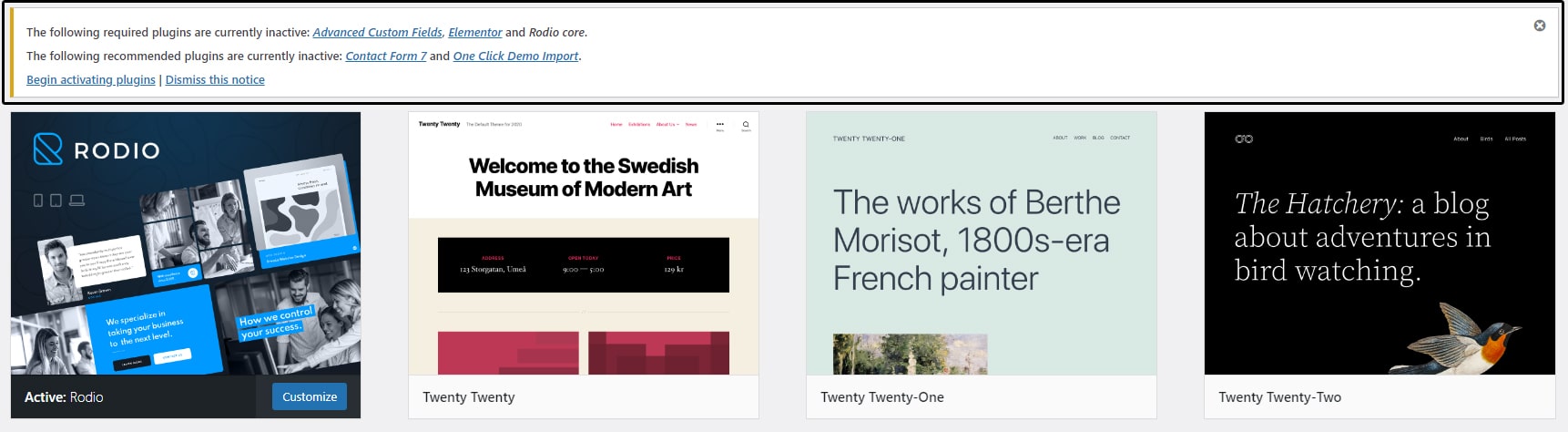Click Dismiss this notice link
The image size is (1568, 432).
click(x=215, y=79)
